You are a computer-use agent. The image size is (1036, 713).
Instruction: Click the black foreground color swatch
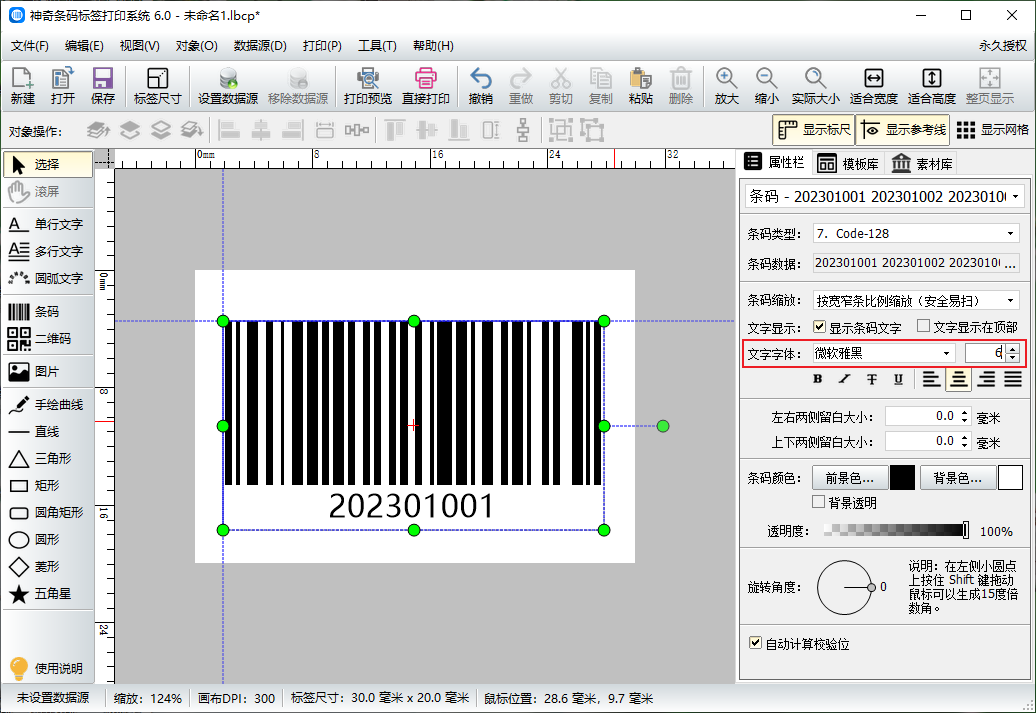pos(902,478)
